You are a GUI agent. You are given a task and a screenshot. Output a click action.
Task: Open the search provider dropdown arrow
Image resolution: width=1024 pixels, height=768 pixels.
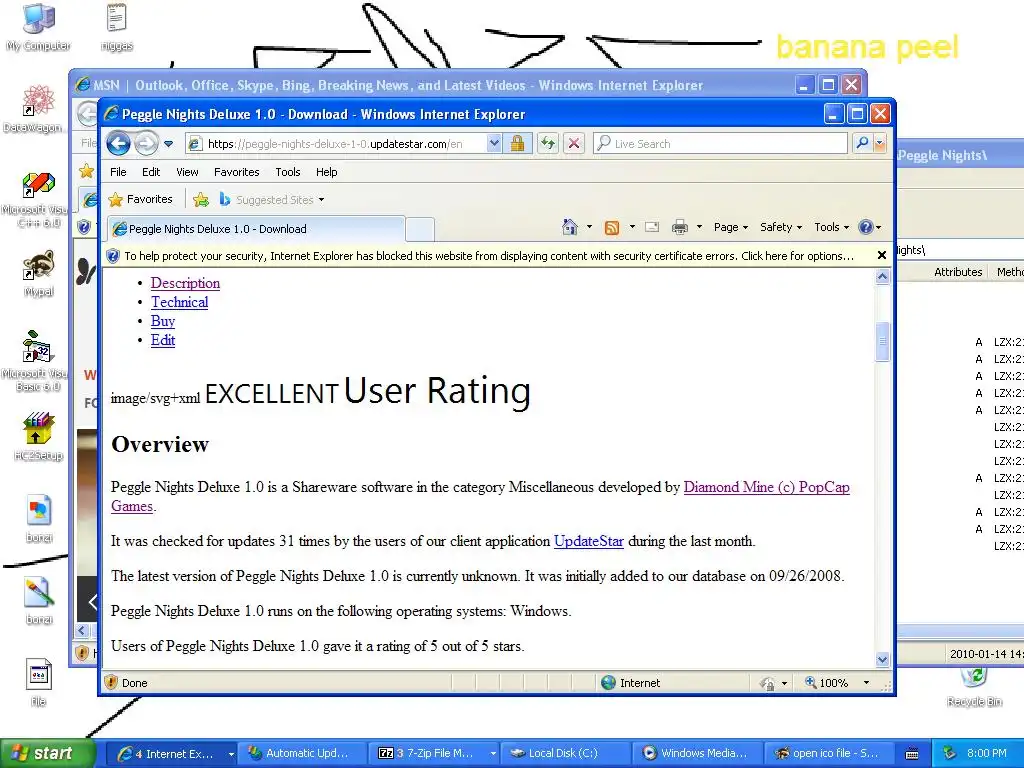(880, 143)
